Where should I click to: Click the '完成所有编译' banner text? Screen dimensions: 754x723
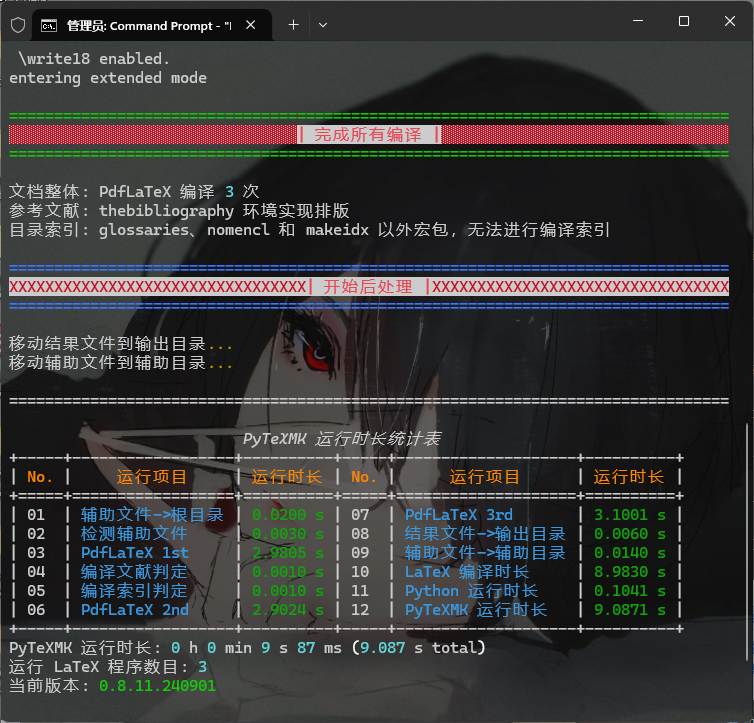point(368,135)
